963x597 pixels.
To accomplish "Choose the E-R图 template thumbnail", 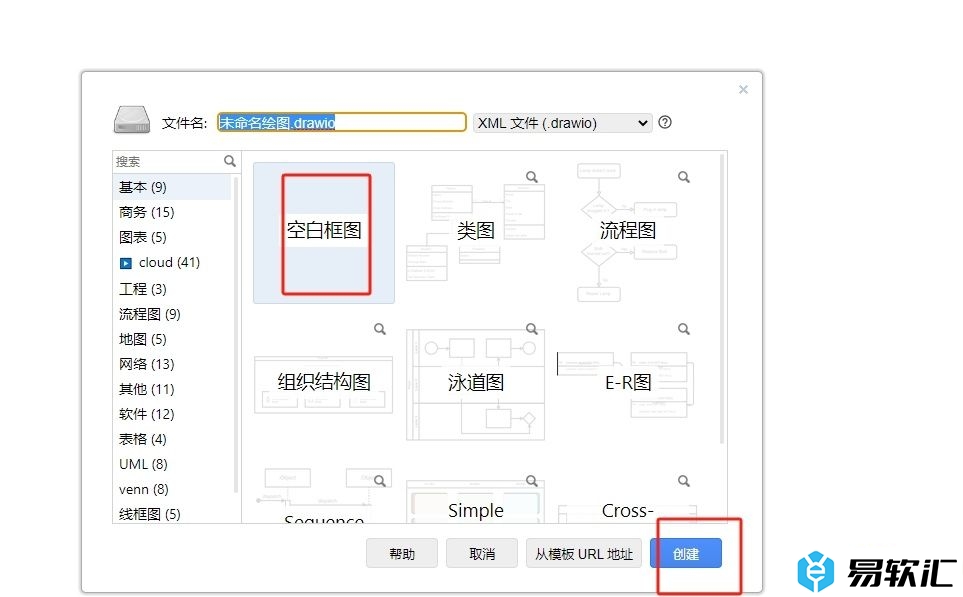I will 628,384.
